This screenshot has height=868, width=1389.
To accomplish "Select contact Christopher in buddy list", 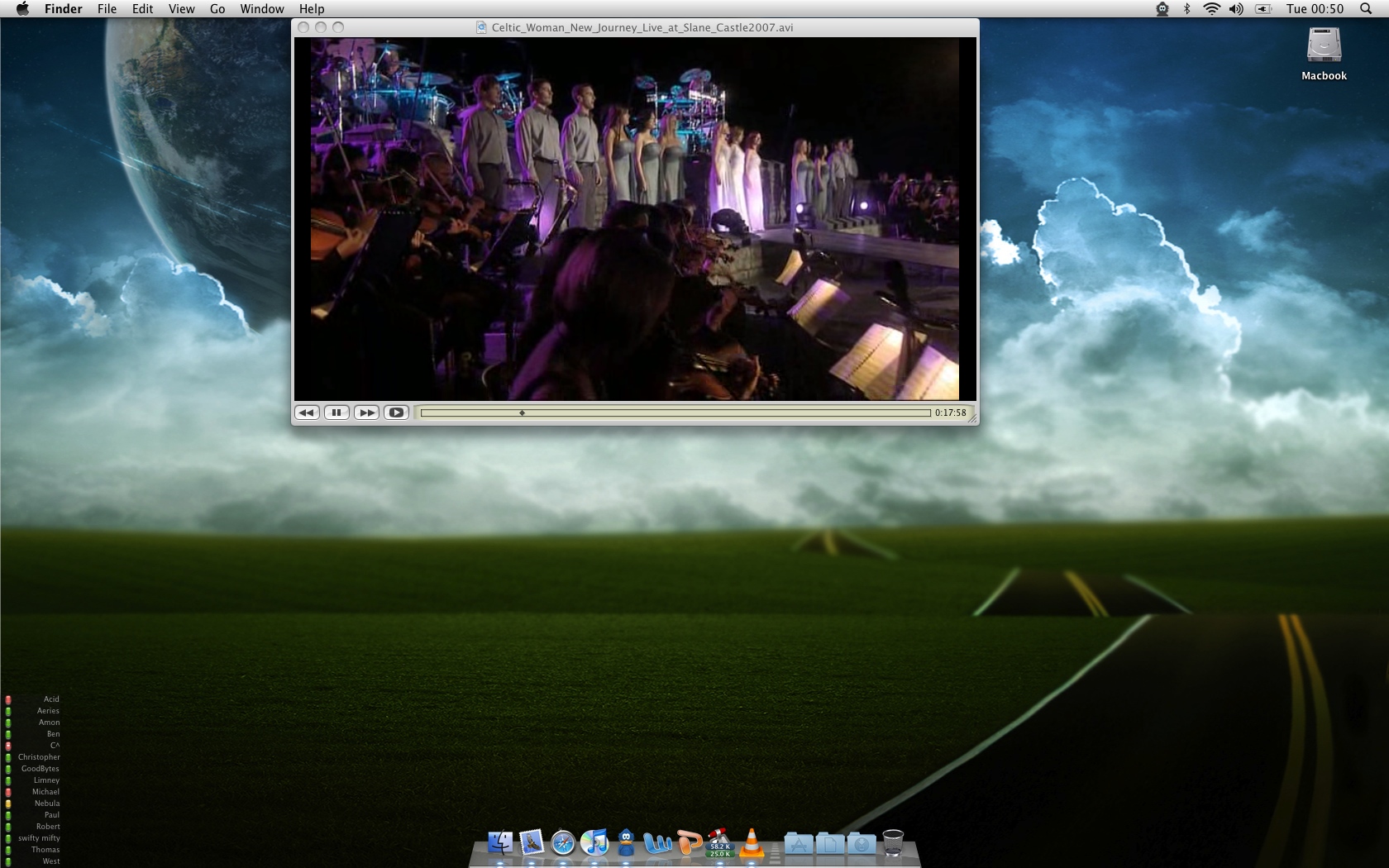I will click(39, 757).
